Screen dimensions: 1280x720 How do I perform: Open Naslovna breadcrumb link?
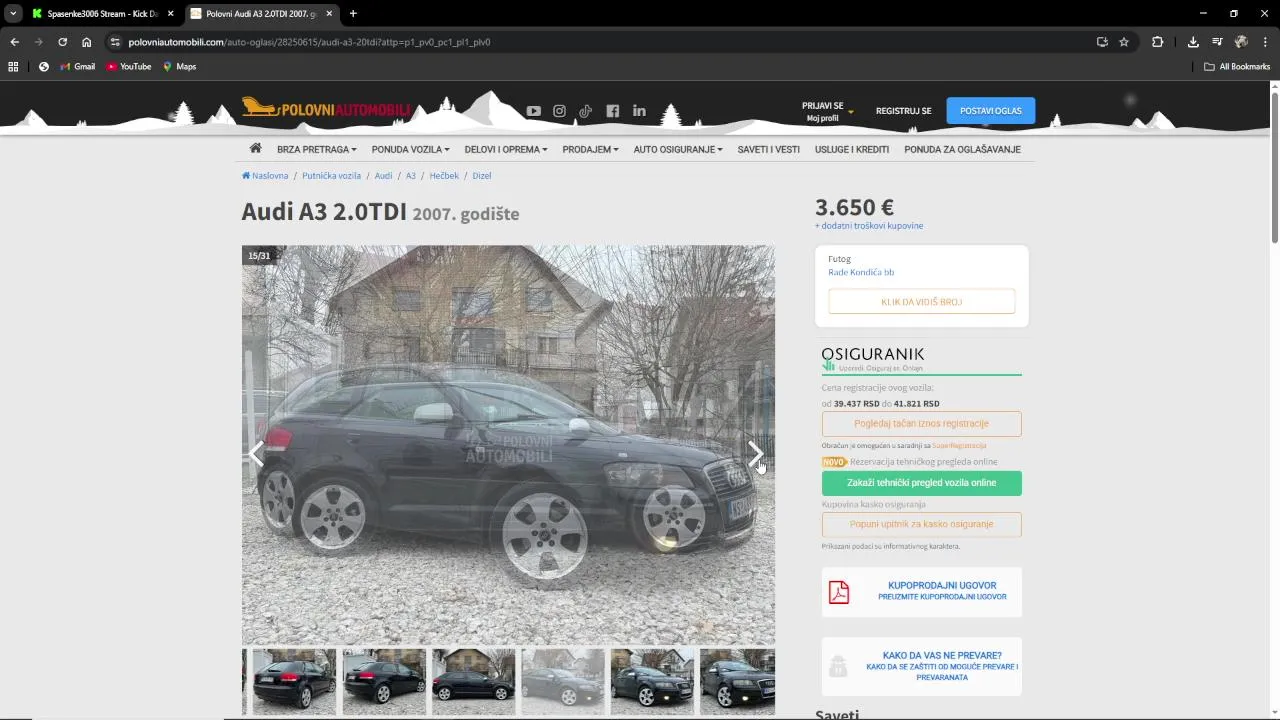(265, 176)
